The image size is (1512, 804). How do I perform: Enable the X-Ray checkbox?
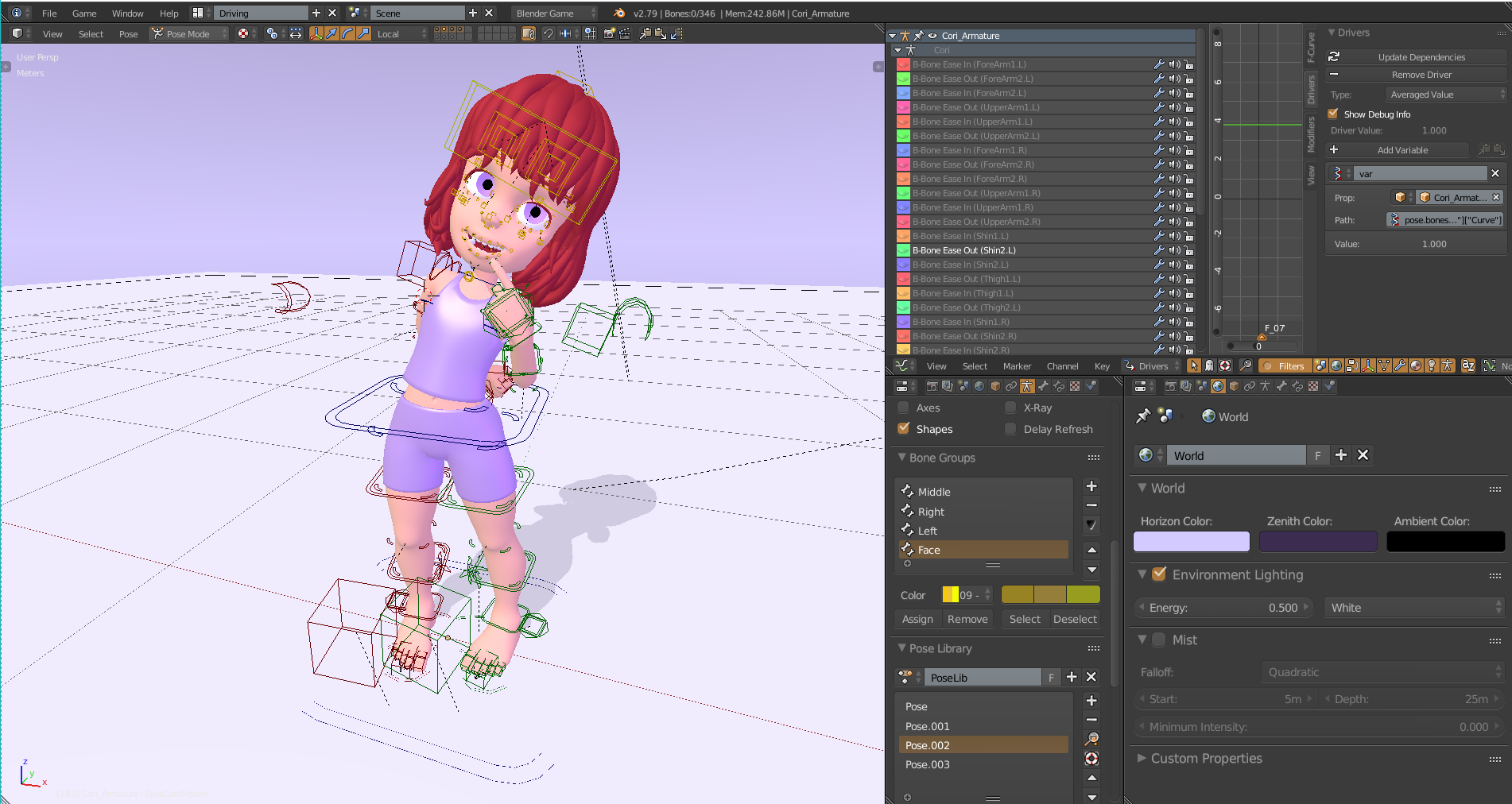point(1010,408)
